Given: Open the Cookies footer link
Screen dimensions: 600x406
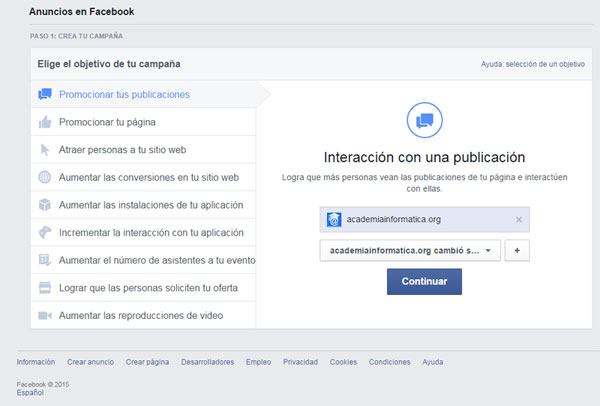Looking at the screenshot, I should pos(343,362).
